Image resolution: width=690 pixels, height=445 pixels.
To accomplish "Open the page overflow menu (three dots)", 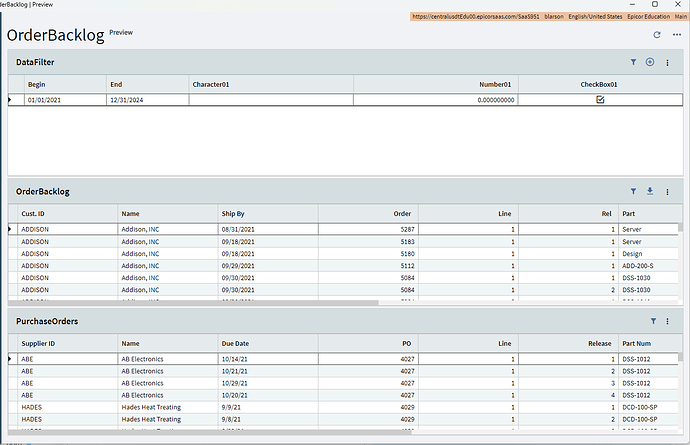I will tap(677, 35).
